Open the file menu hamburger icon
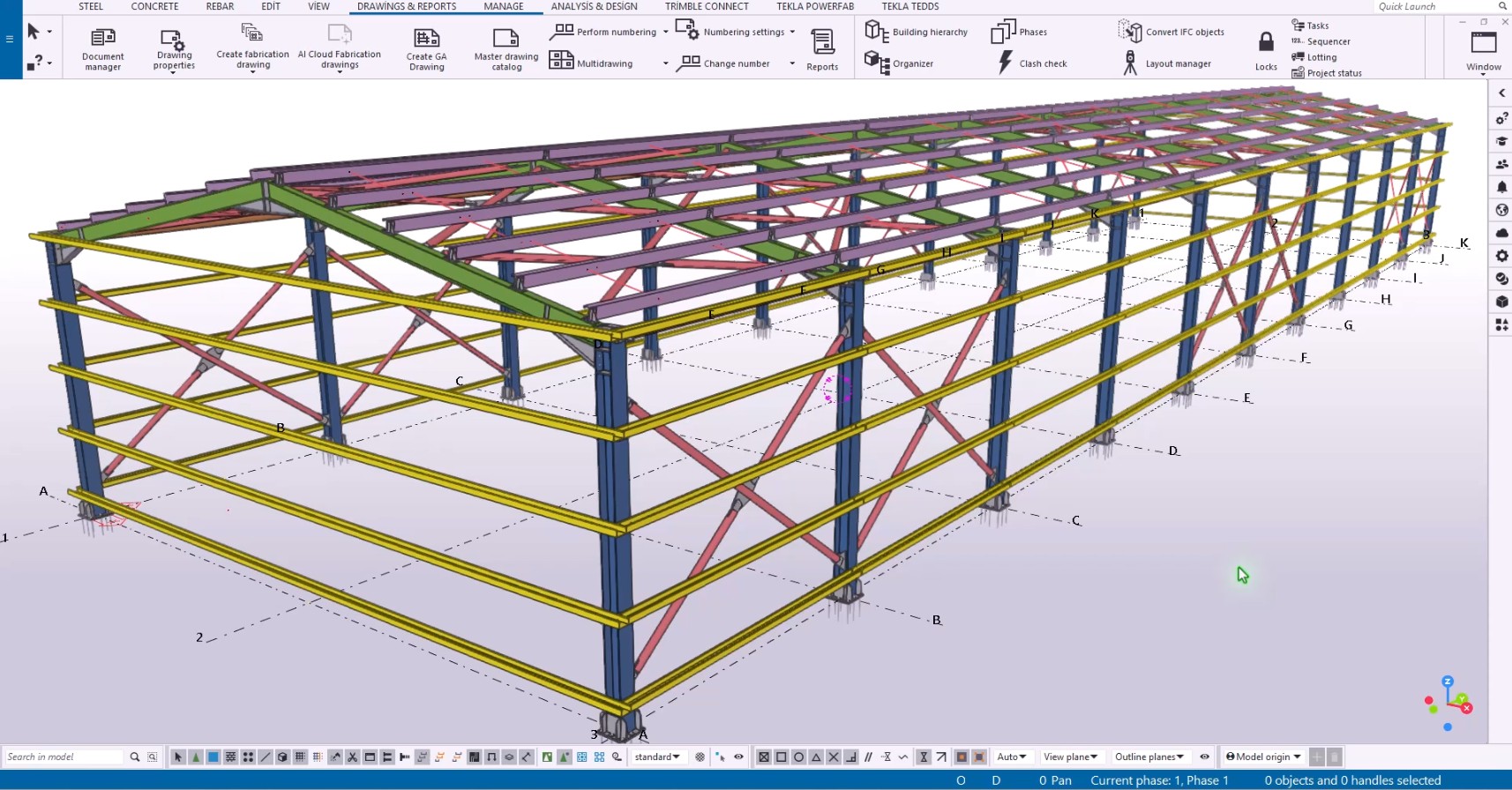Image resolution: width=1512 pixels, height=790 pixels. click(x=10, y=39)
